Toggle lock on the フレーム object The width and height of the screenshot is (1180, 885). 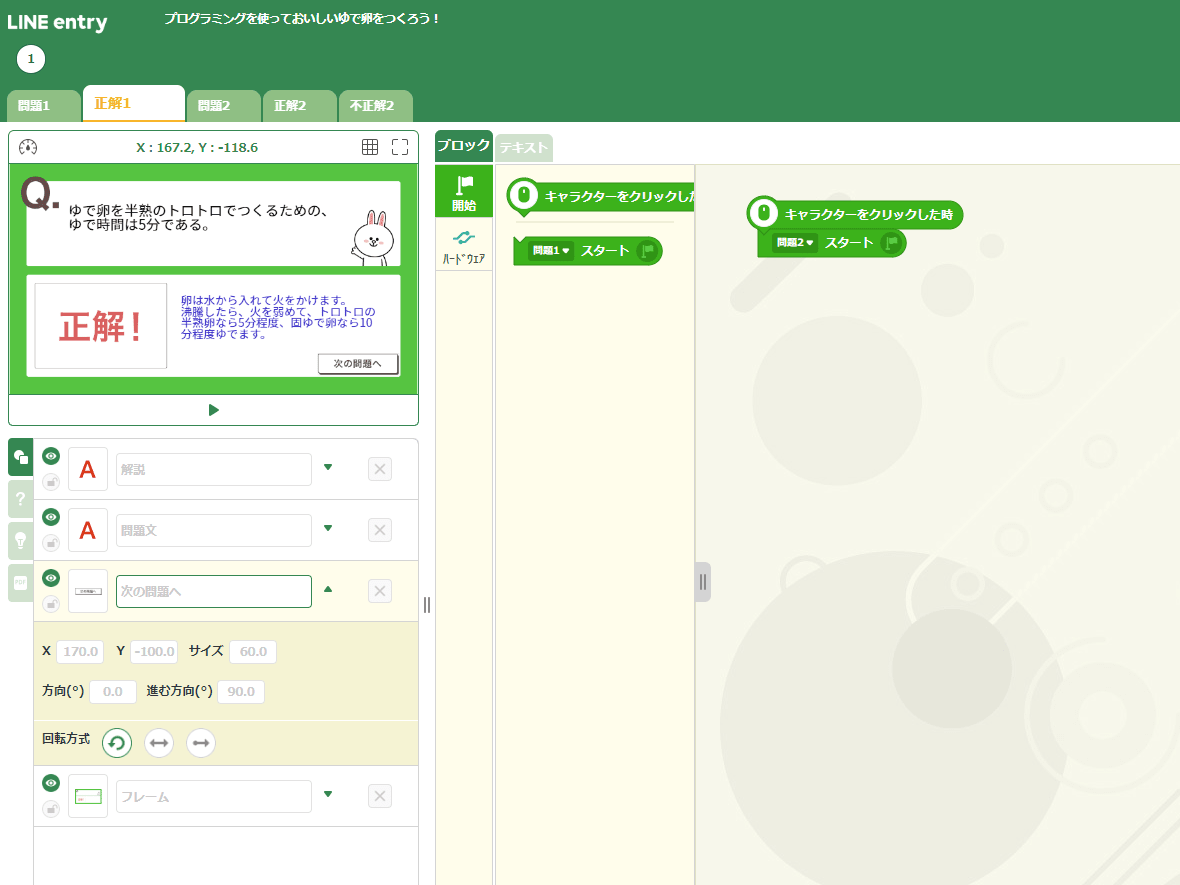click(50, 809)
